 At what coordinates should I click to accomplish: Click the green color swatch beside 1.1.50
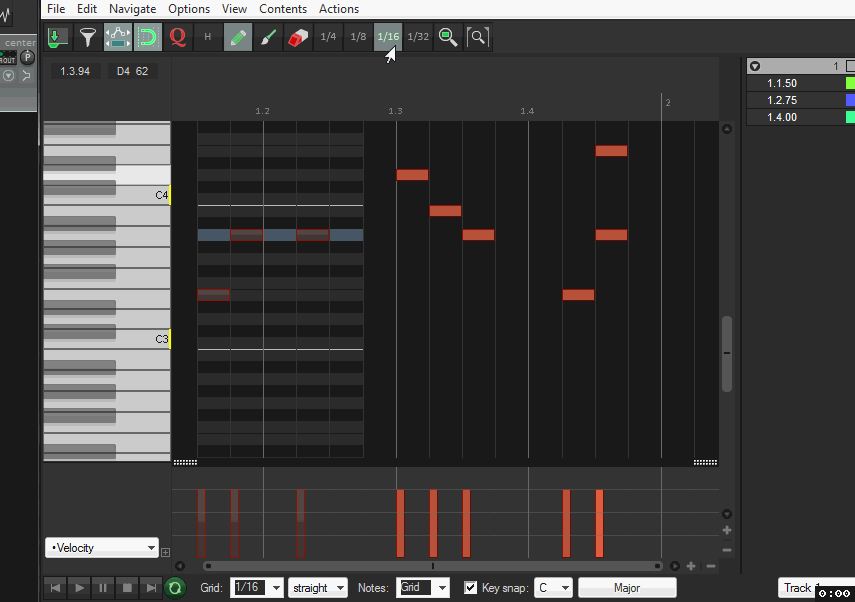click(850, 83)
